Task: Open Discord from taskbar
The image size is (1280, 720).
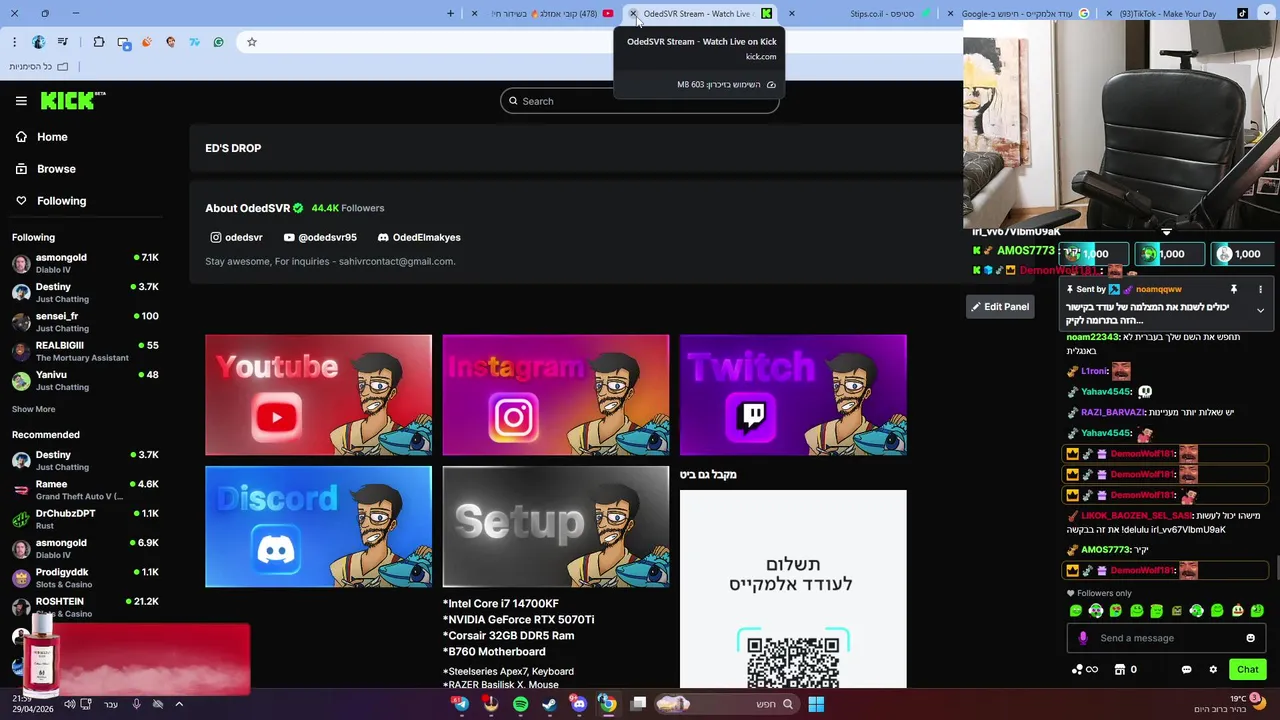Action: [579, 705]
